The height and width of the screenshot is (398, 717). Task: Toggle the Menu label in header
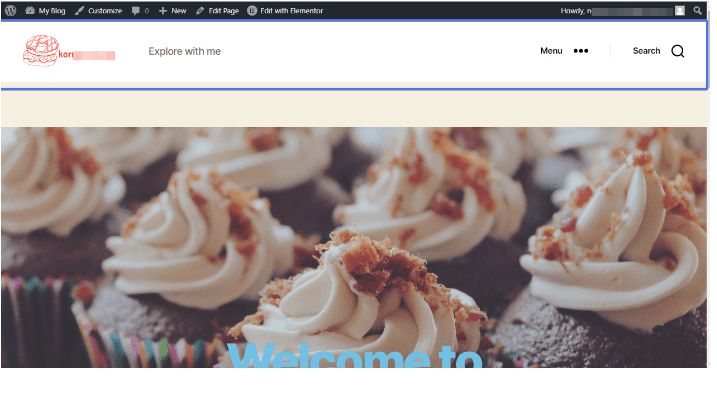click(x=551, y=51)
